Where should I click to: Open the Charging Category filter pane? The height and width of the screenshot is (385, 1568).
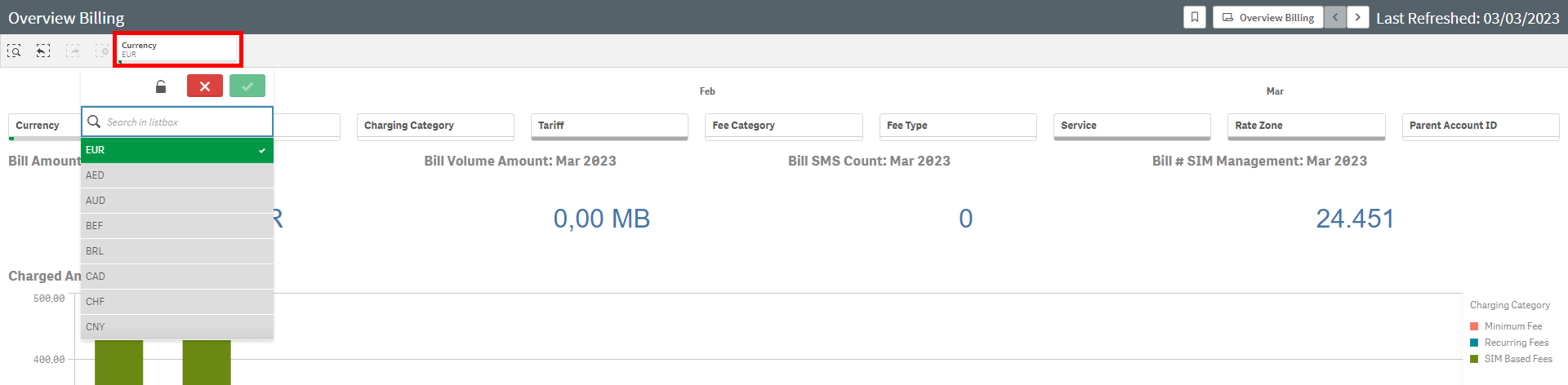point(434,126)
